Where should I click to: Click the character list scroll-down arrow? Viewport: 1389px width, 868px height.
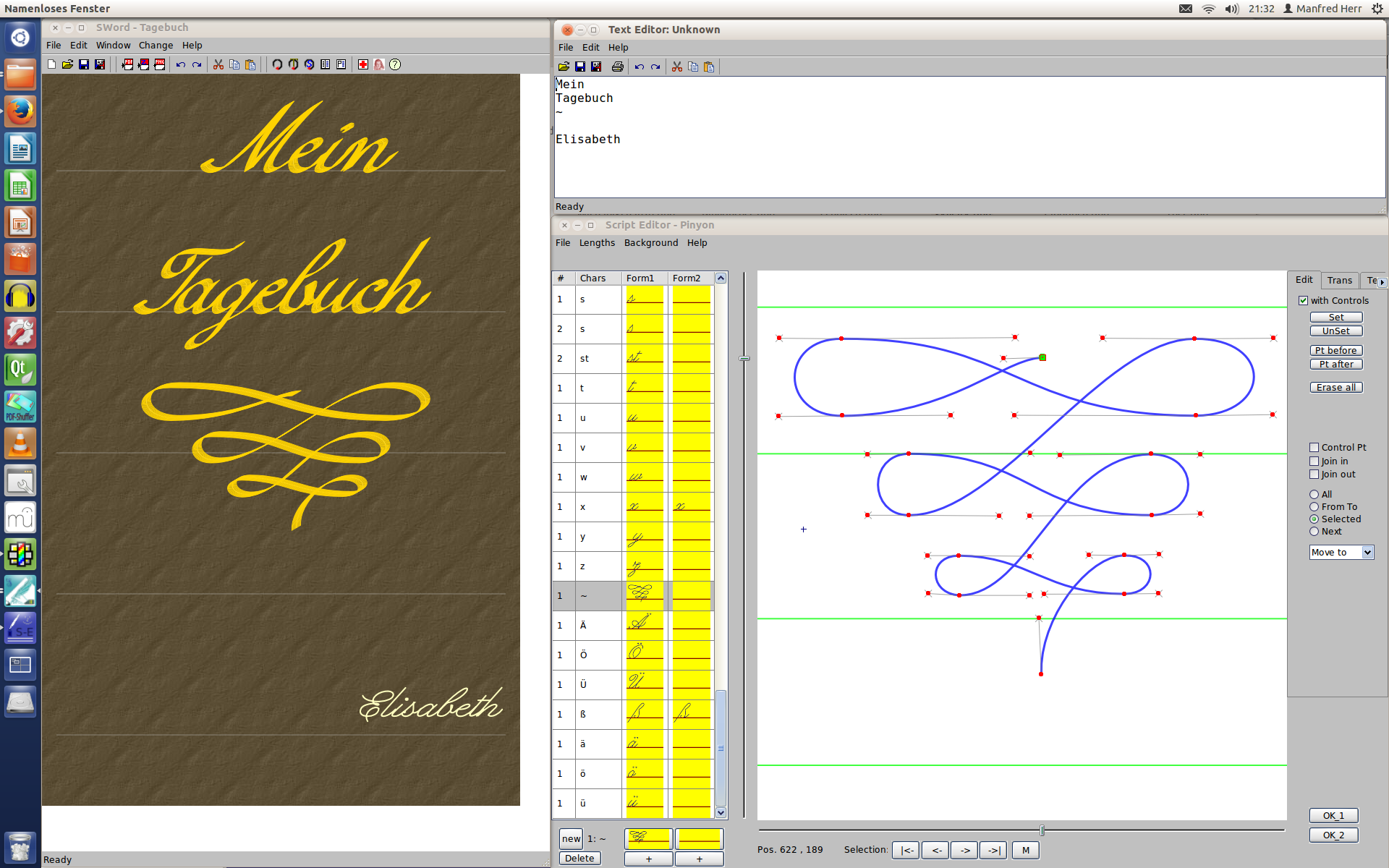721,812
